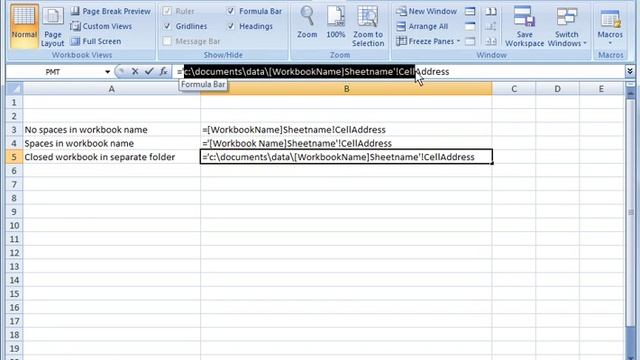Click Zoom to Selection
Screen dimensions: 640x360
pos(368,26)
